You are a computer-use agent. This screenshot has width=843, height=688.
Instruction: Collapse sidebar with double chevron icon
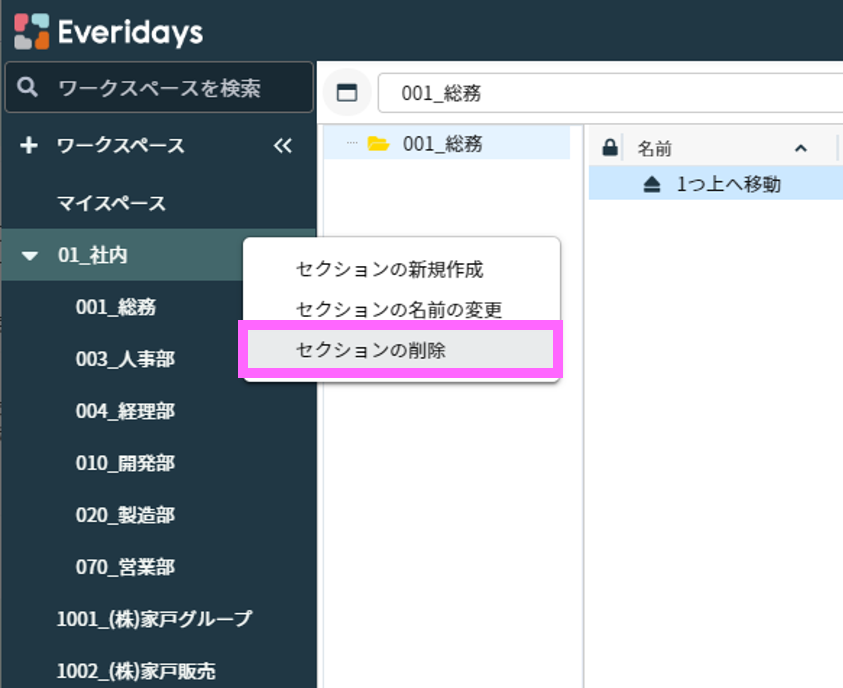pos(283,146)
